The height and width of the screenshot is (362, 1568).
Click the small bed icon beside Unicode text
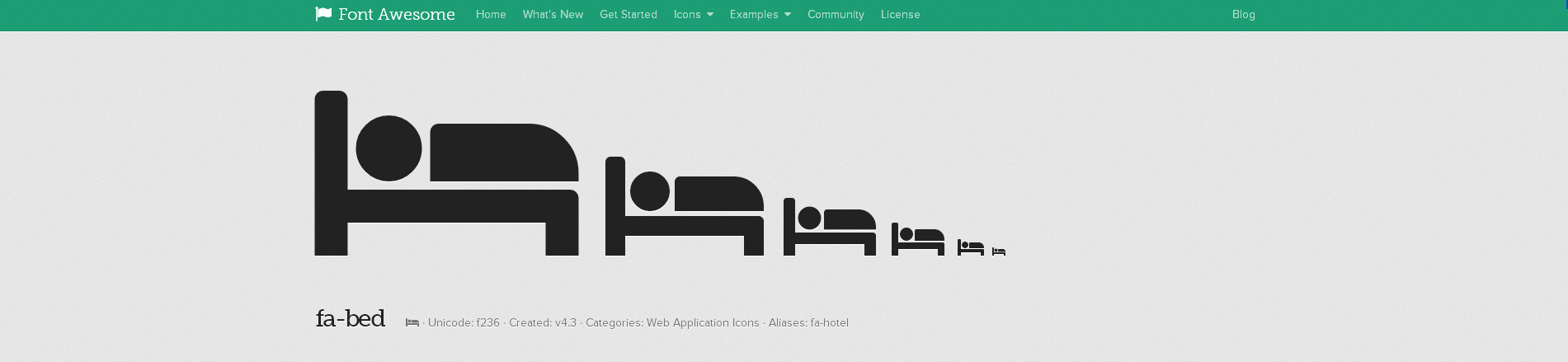coord(412,322)
